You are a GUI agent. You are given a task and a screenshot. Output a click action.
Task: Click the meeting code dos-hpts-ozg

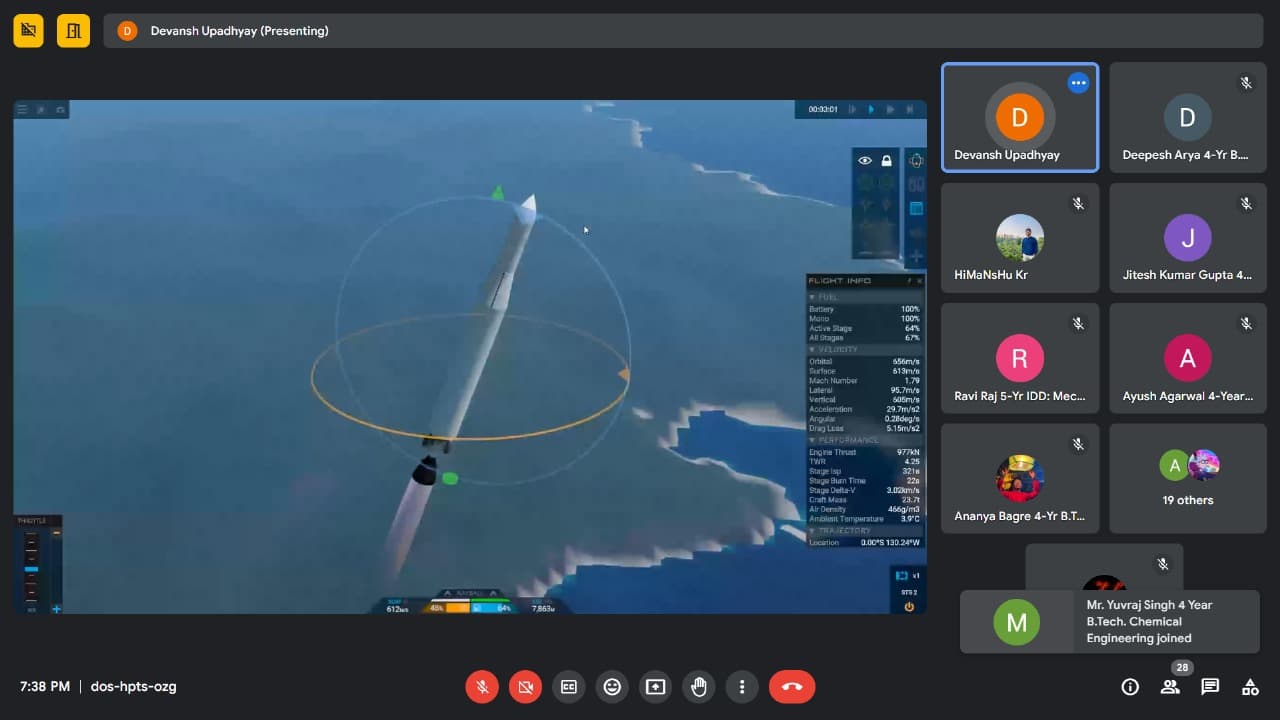[x=133, y=686]
